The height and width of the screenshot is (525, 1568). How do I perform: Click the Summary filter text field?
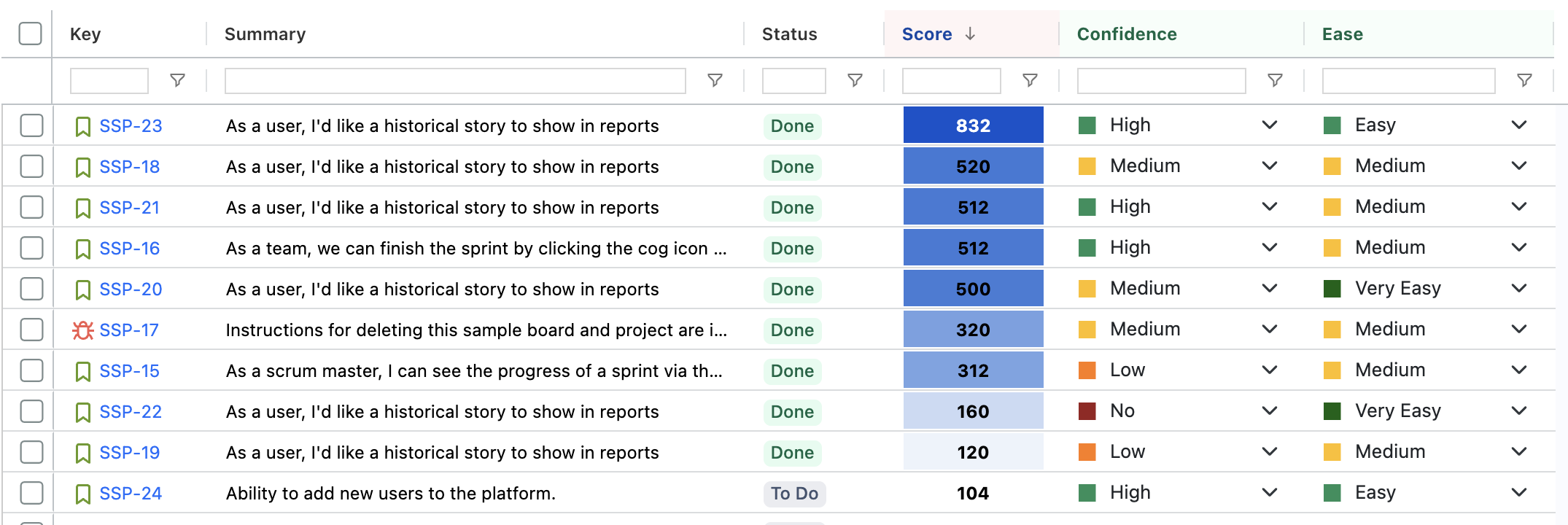tap(455, 81)
